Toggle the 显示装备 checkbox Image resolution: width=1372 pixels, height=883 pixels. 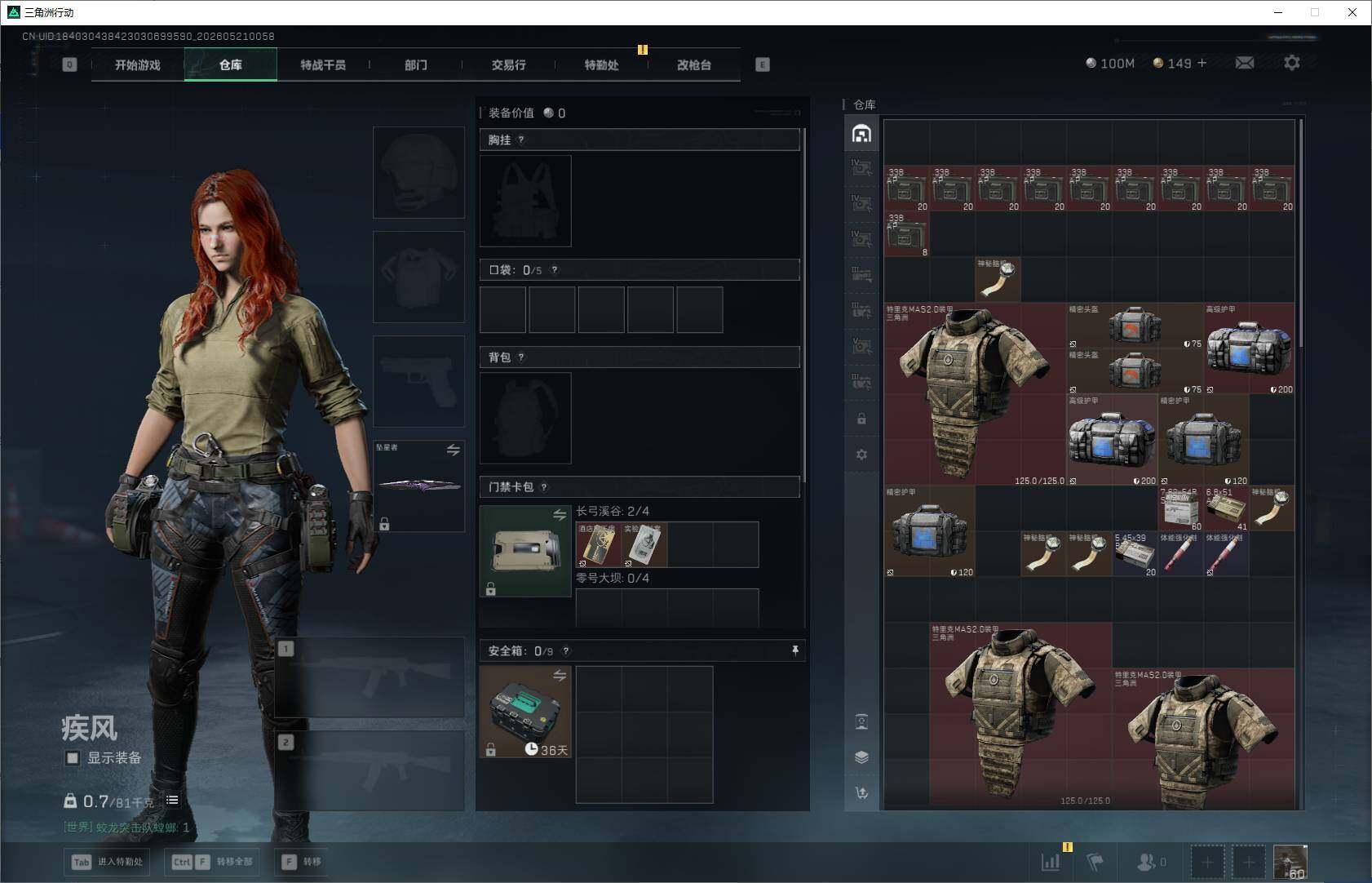tap(73, 758)
